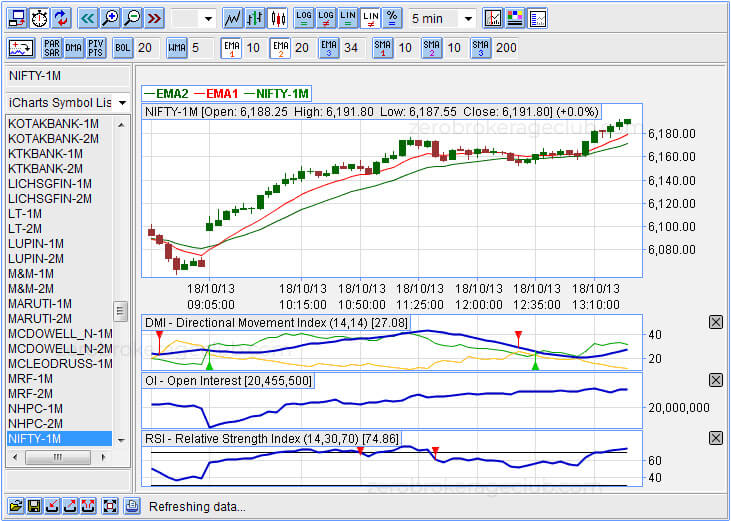Screen dimensions: 731x521
Task: Select LUPIN-1M in the symbol list
Action: (x=59, y=244)
